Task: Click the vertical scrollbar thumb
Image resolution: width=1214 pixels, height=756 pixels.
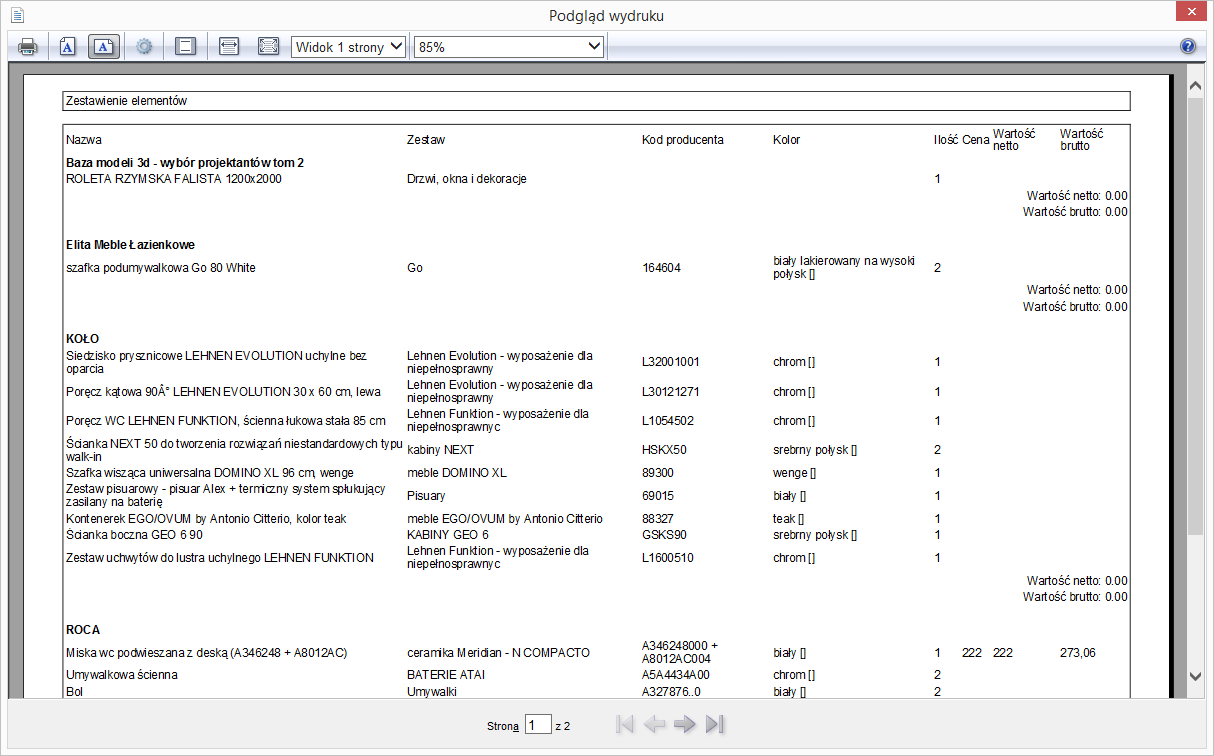Action: click(x=1195, y=315)
